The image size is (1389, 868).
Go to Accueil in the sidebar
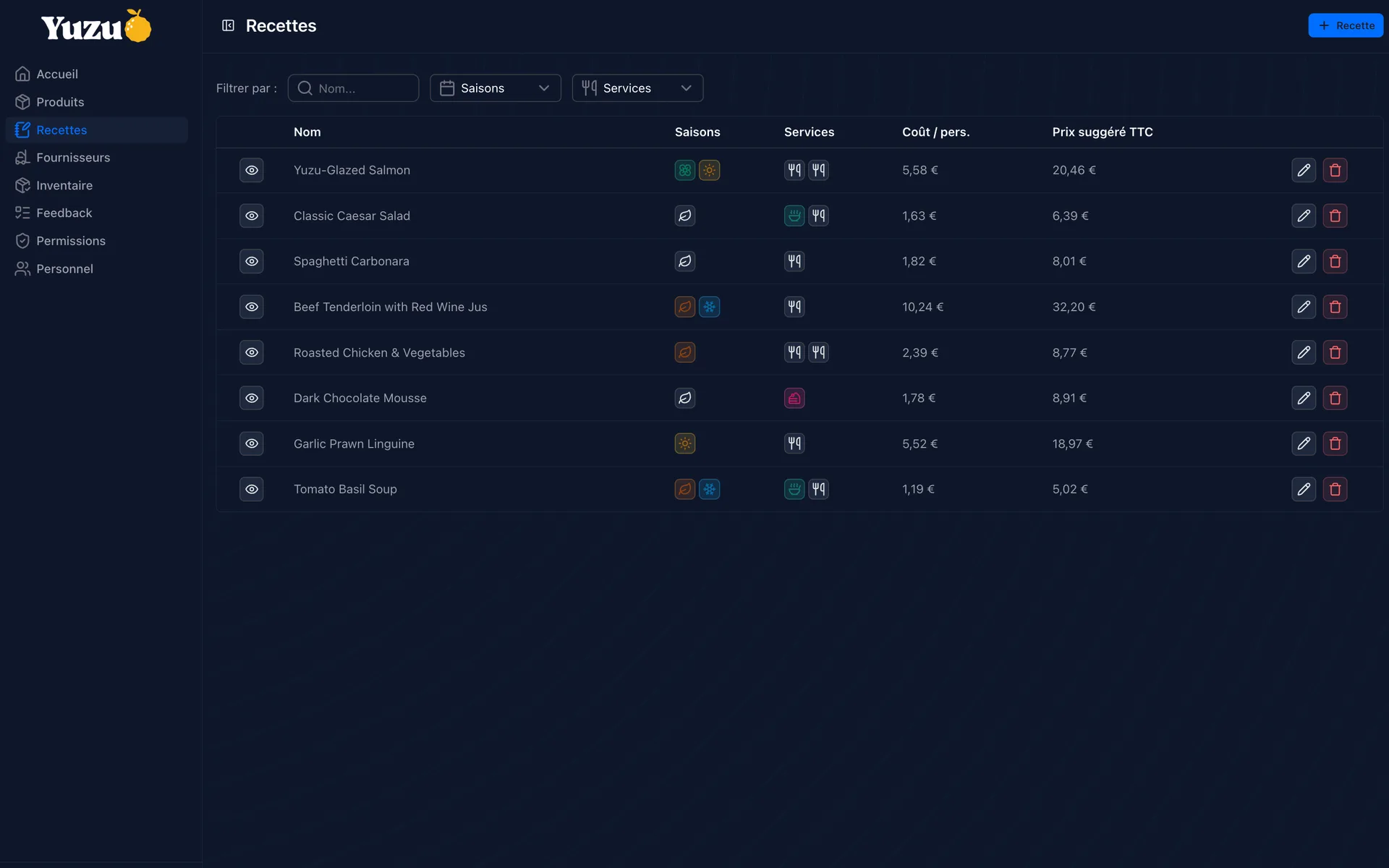pyautogui.click(x=96, y=75)
